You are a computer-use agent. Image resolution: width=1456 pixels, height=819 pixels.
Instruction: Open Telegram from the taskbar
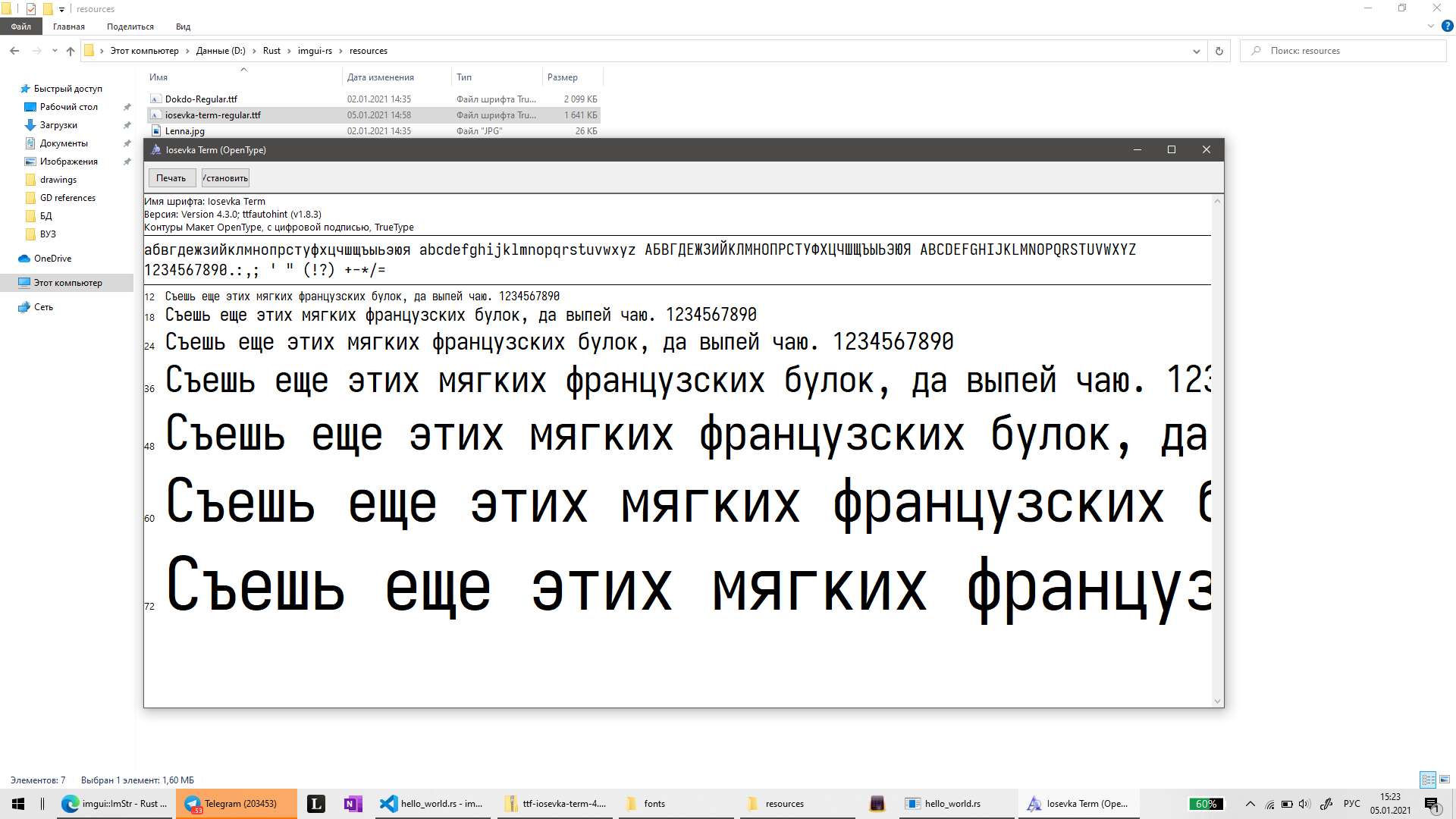(237, 804)
